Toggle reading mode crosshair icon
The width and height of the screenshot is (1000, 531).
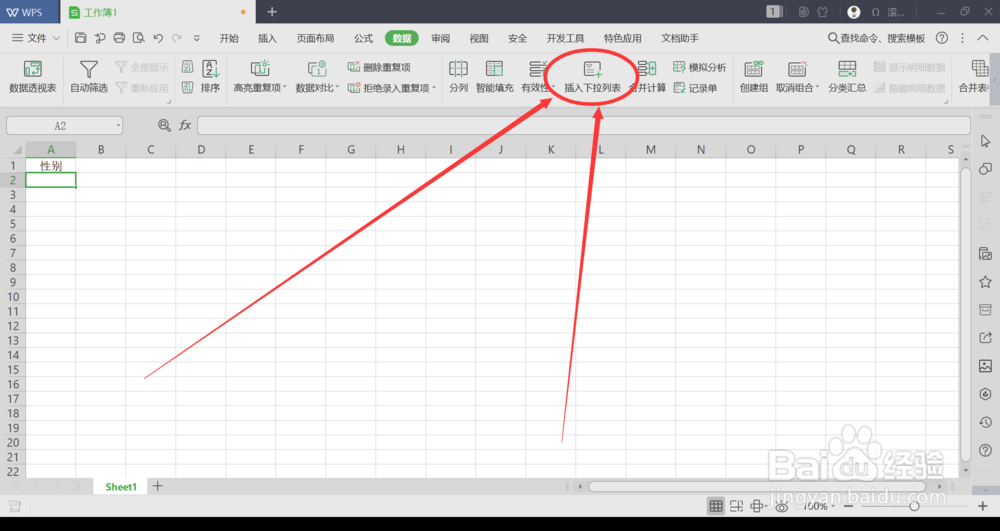757,506
